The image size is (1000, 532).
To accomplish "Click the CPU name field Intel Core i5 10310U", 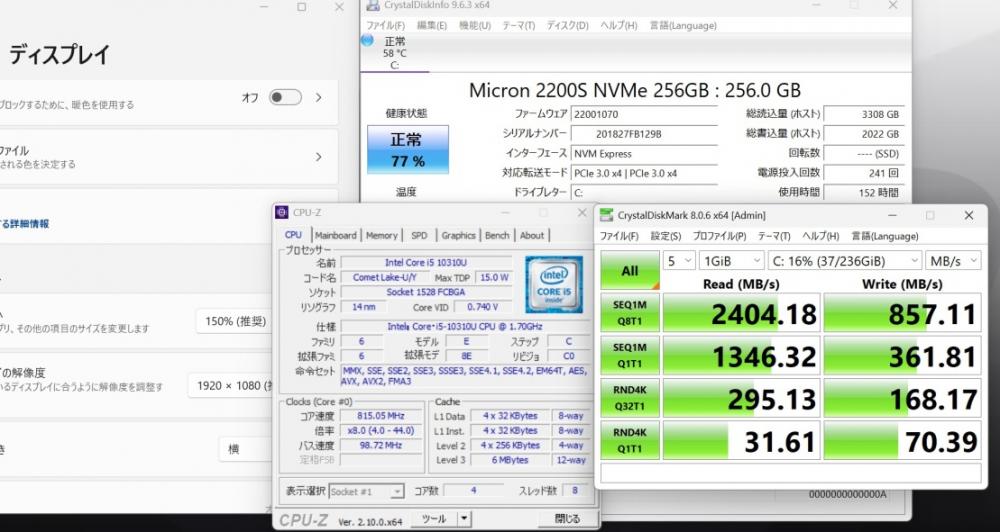I will 426,262.
